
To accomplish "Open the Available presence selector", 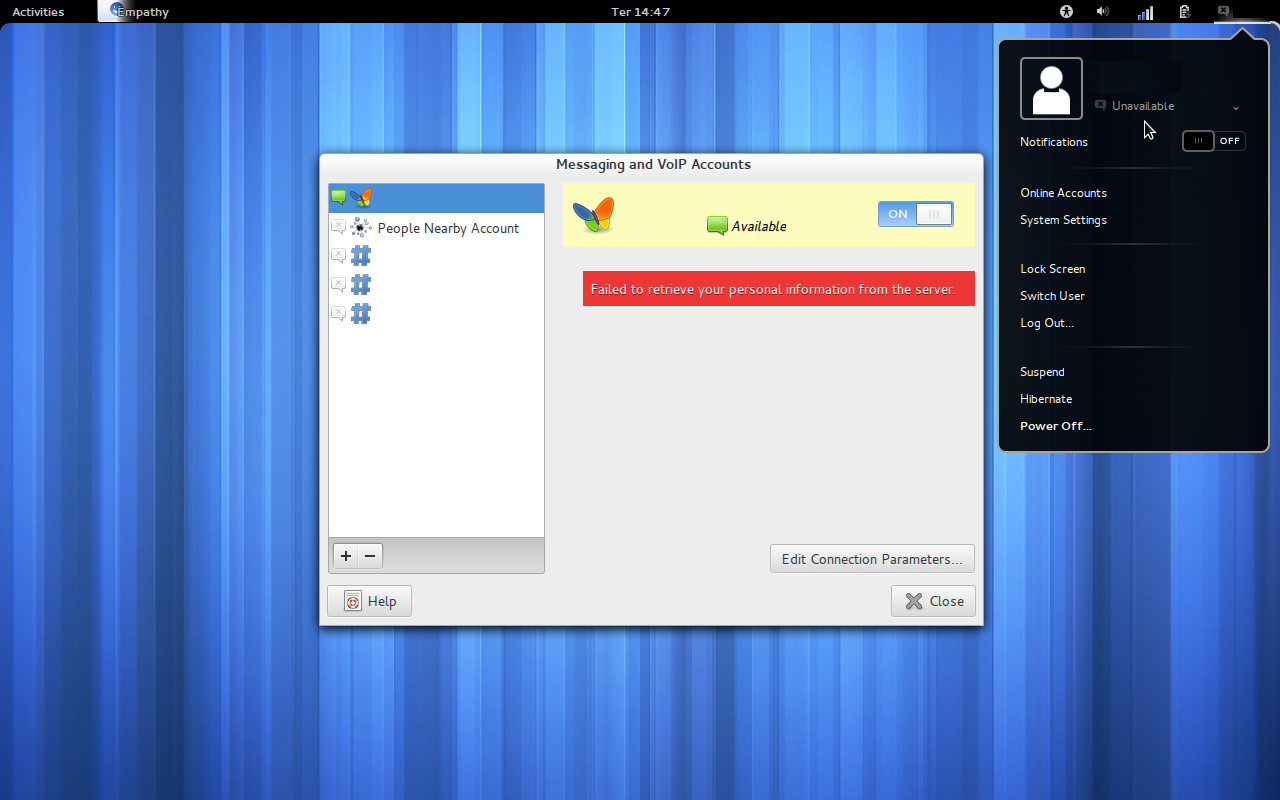I will (x=747, y=226).
